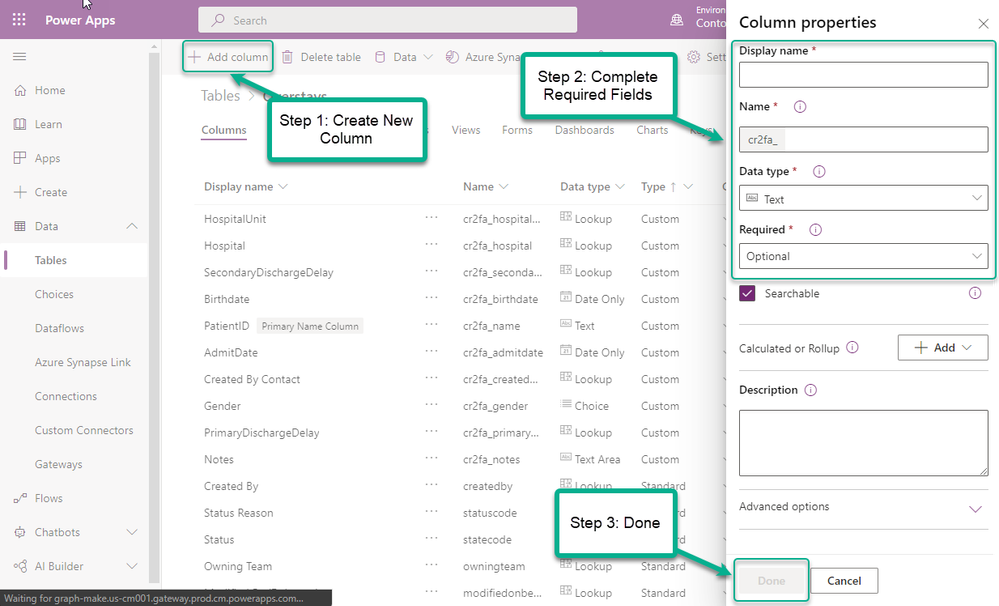Click the Learn book icon
This screenshot has height=606, width=999.
pos(20,124)
